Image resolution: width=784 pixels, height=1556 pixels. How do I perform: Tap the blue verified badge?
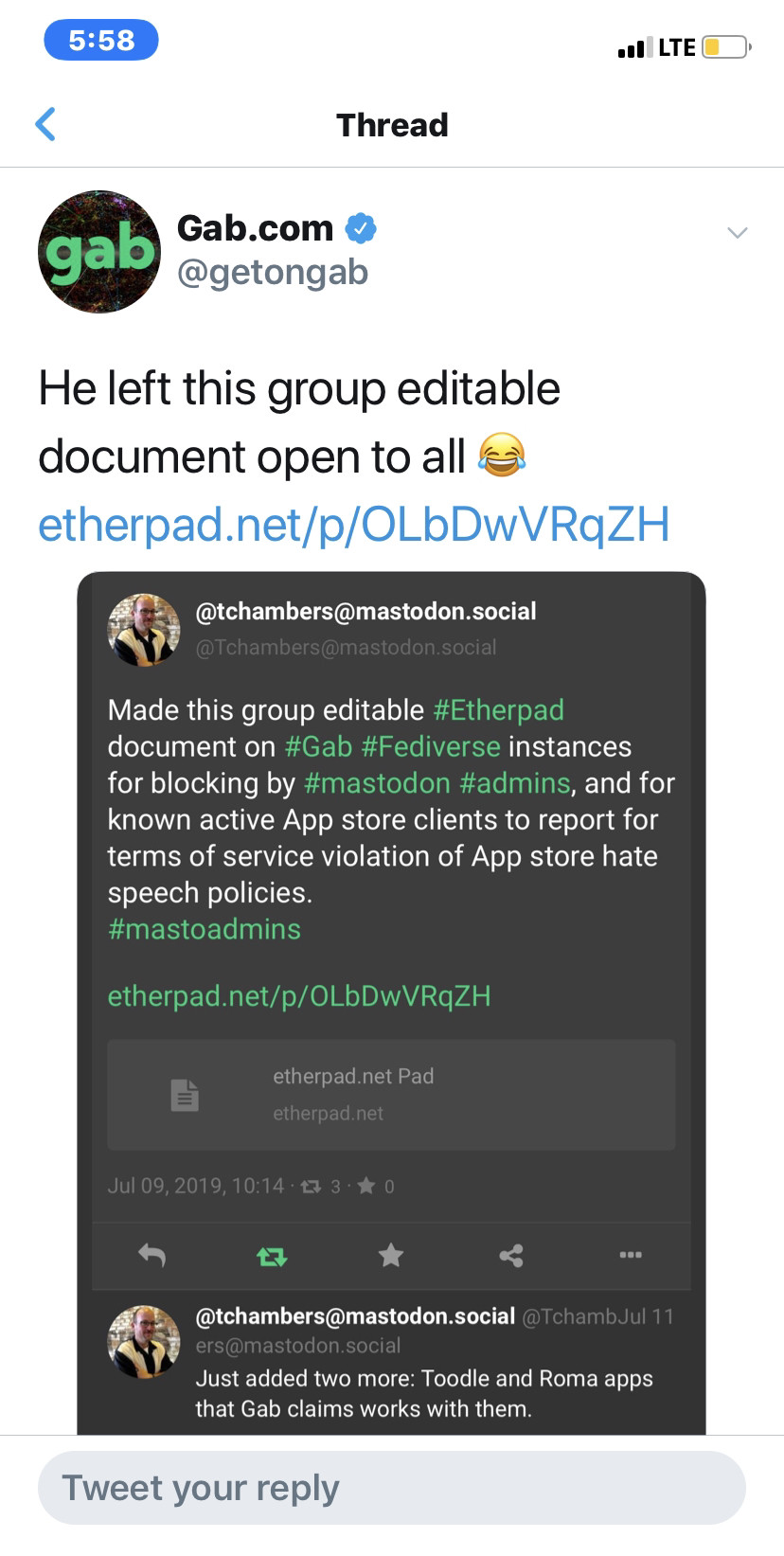(361, 228)
